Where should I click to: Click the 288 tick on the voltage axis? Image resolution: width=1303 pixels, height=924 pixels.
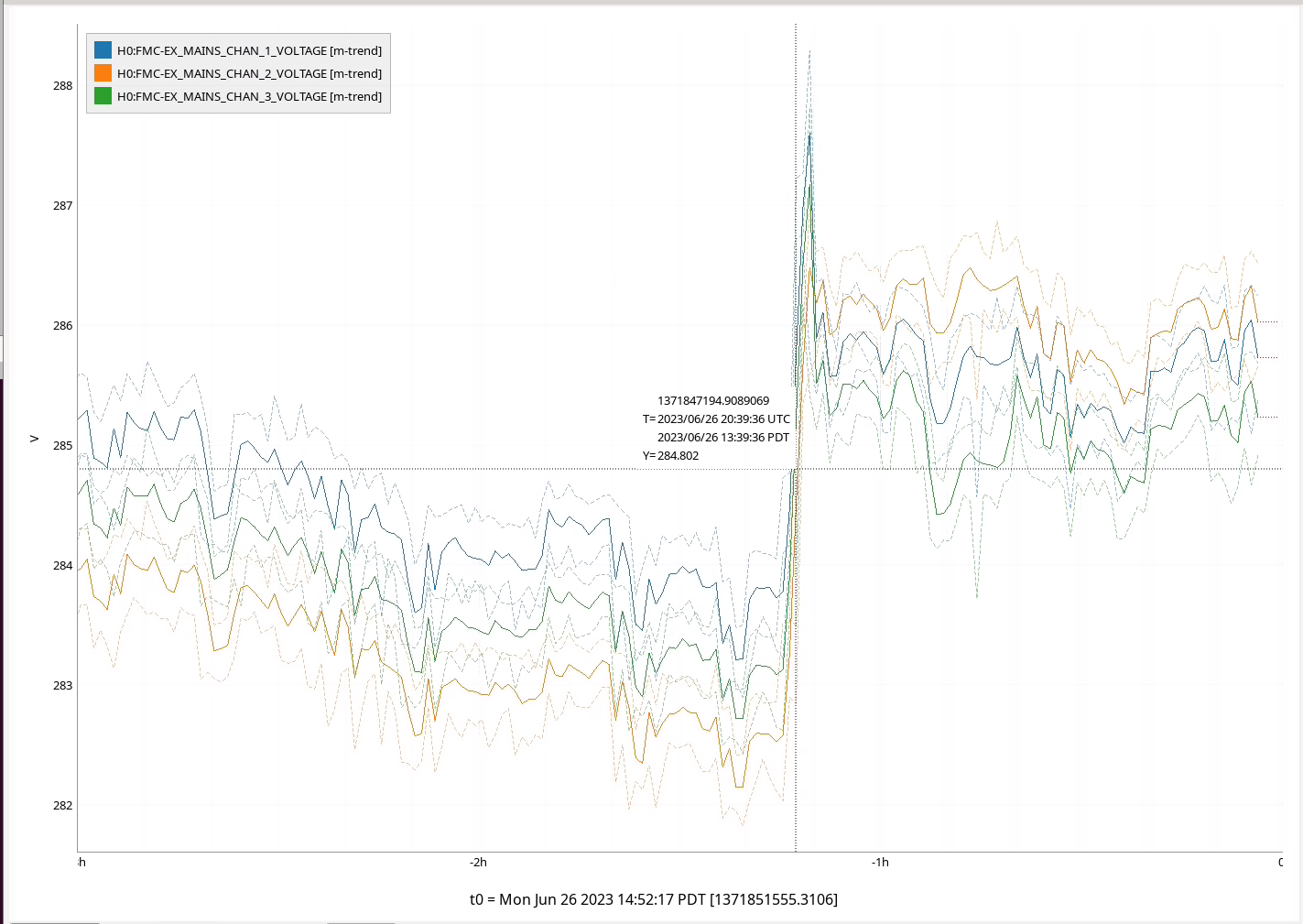[62, 86]
